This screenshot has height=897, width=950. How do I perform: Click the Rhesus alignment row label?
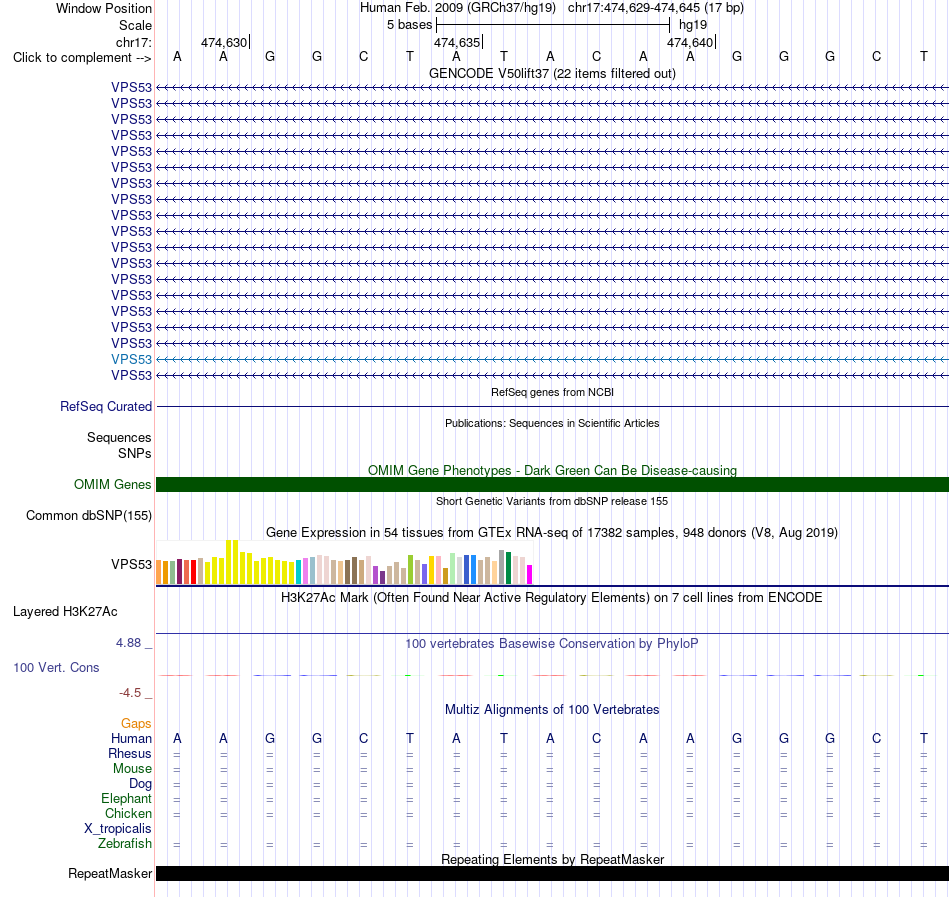pos(130,753)
